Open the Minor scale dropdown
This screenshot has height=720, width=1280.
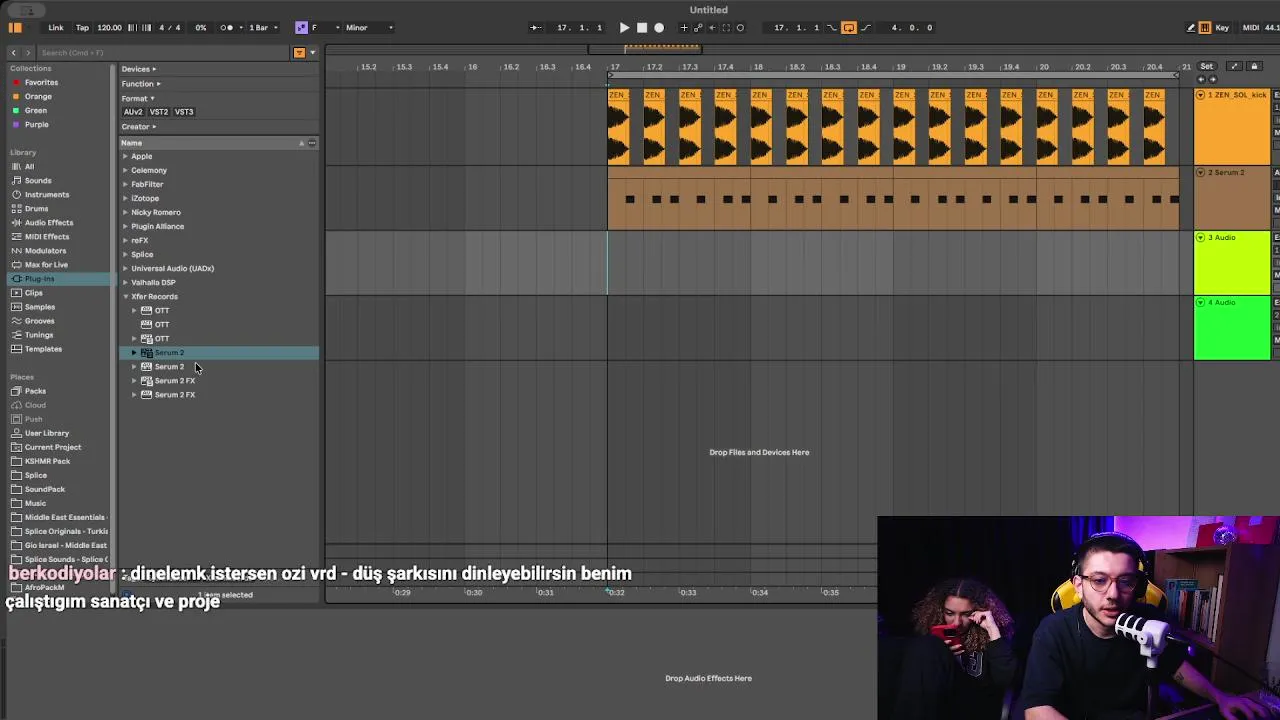[369, 27]
